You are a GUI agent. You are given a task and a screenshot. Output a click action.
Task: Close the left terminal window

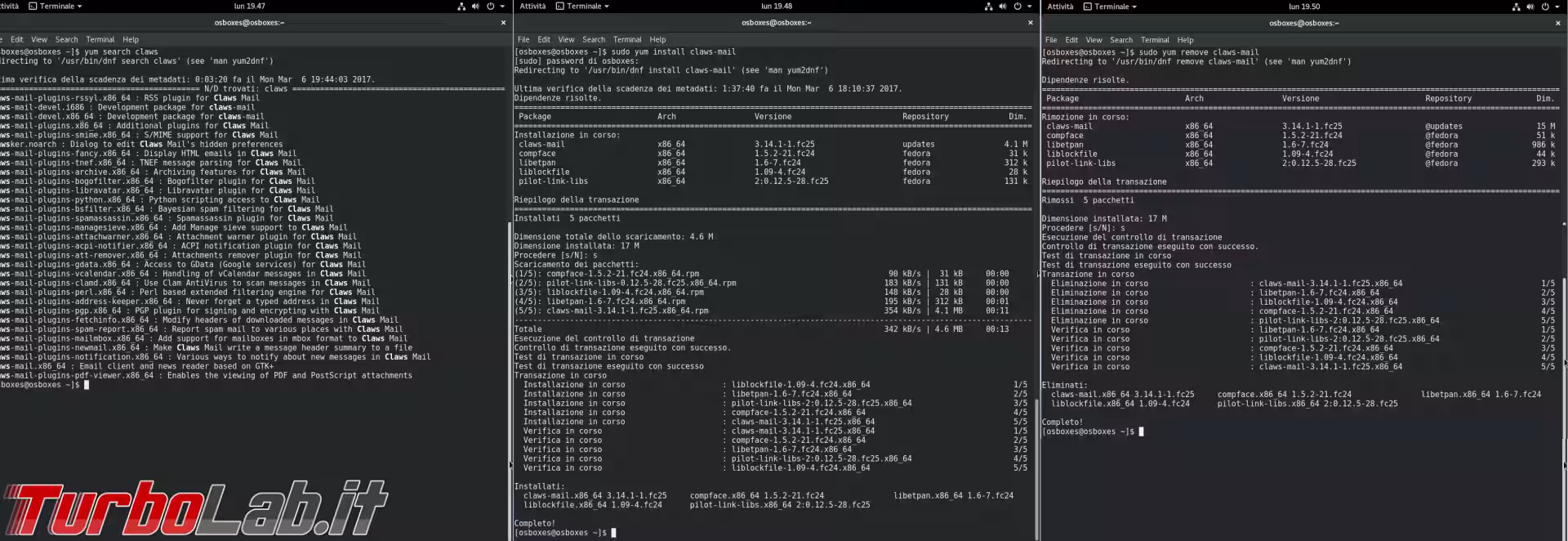pos(503,23)
